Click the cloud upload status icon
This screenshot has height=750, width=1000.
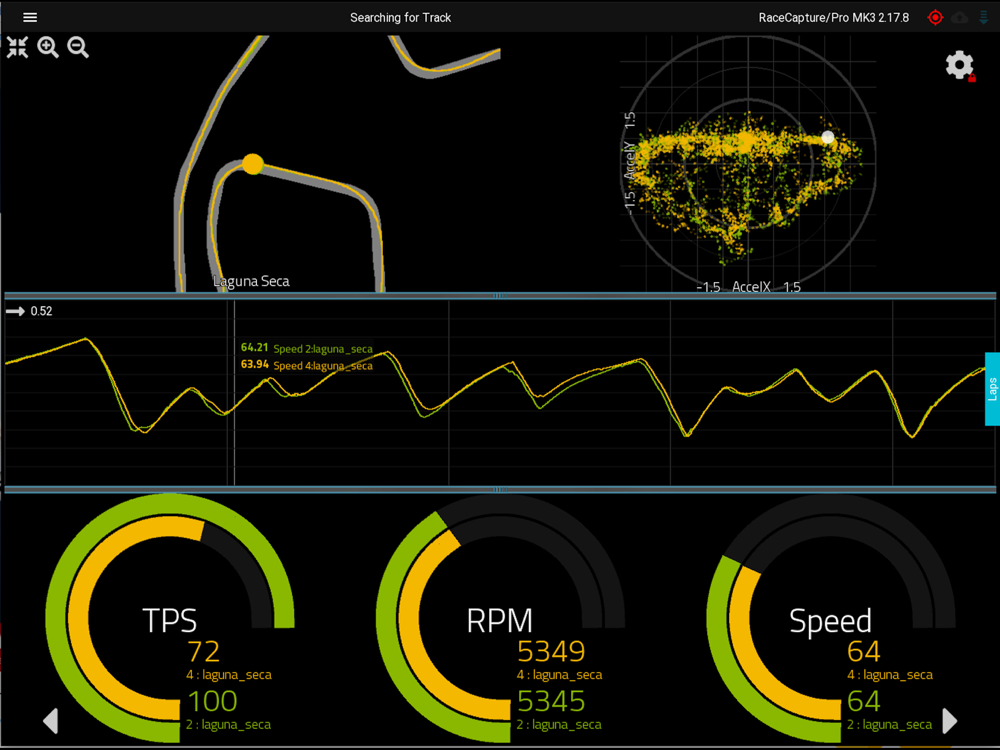pos(960,18)
